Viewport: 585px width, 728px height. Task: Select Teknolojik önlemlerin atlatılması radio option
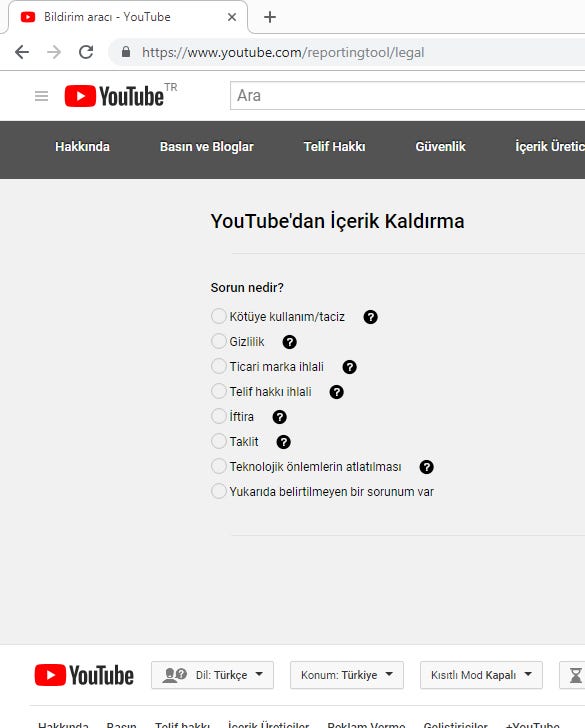pos(219,466)
